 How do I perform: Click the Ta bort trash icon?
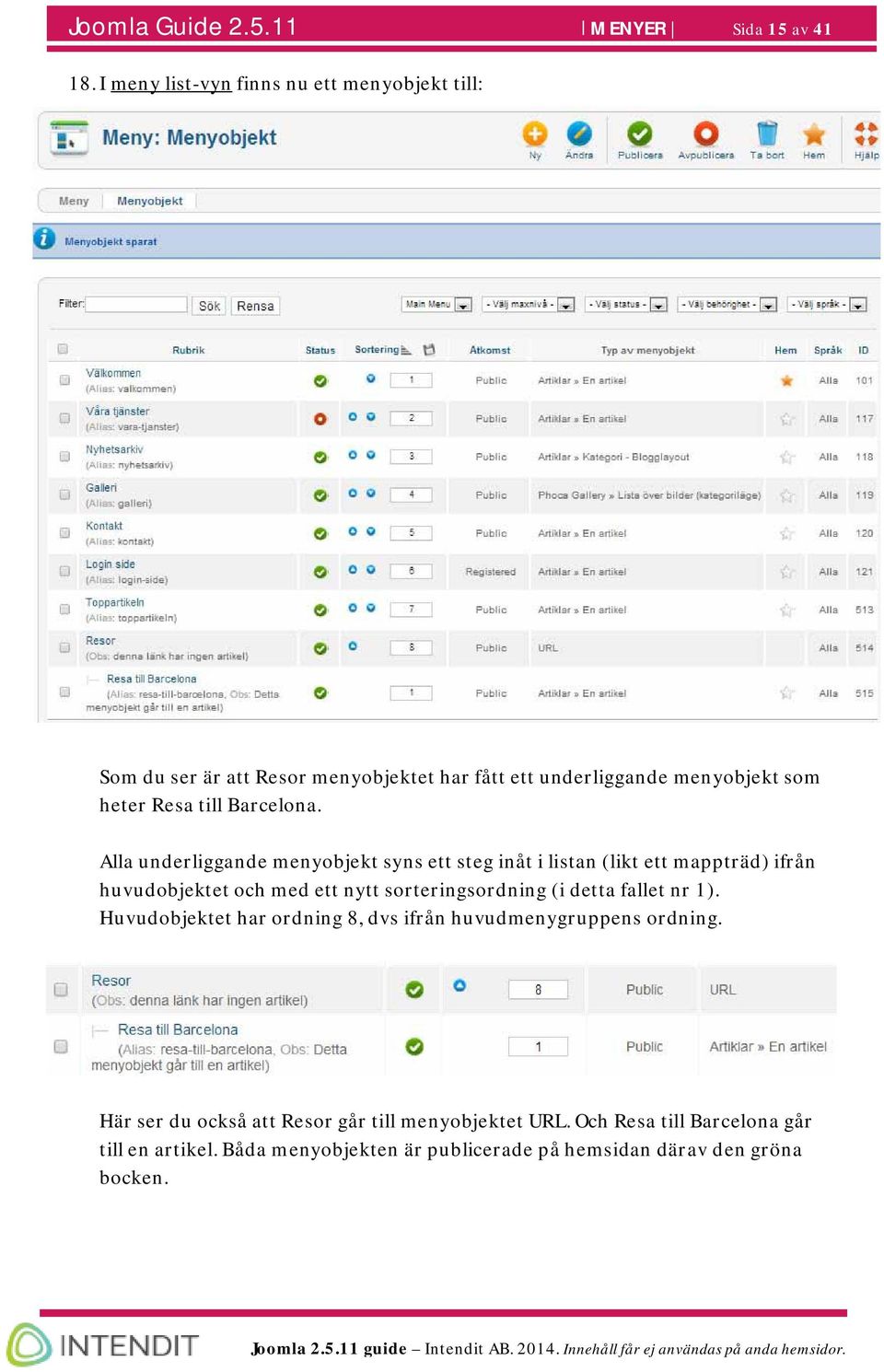(x=767, y=134)
